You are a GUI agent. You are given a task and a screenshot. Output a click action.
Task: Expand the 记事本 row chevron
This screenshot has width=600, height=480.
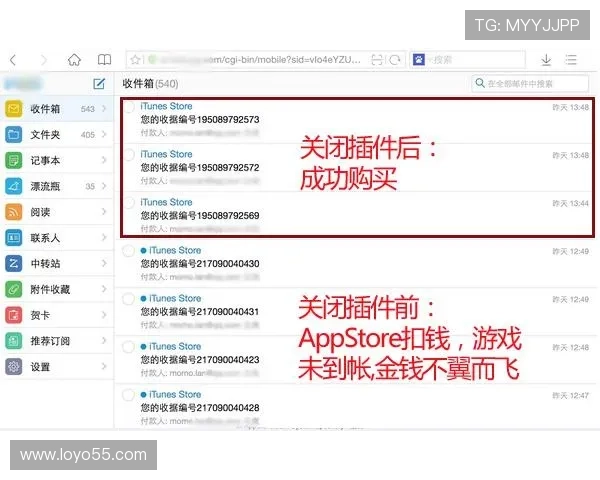pos(104,160)
